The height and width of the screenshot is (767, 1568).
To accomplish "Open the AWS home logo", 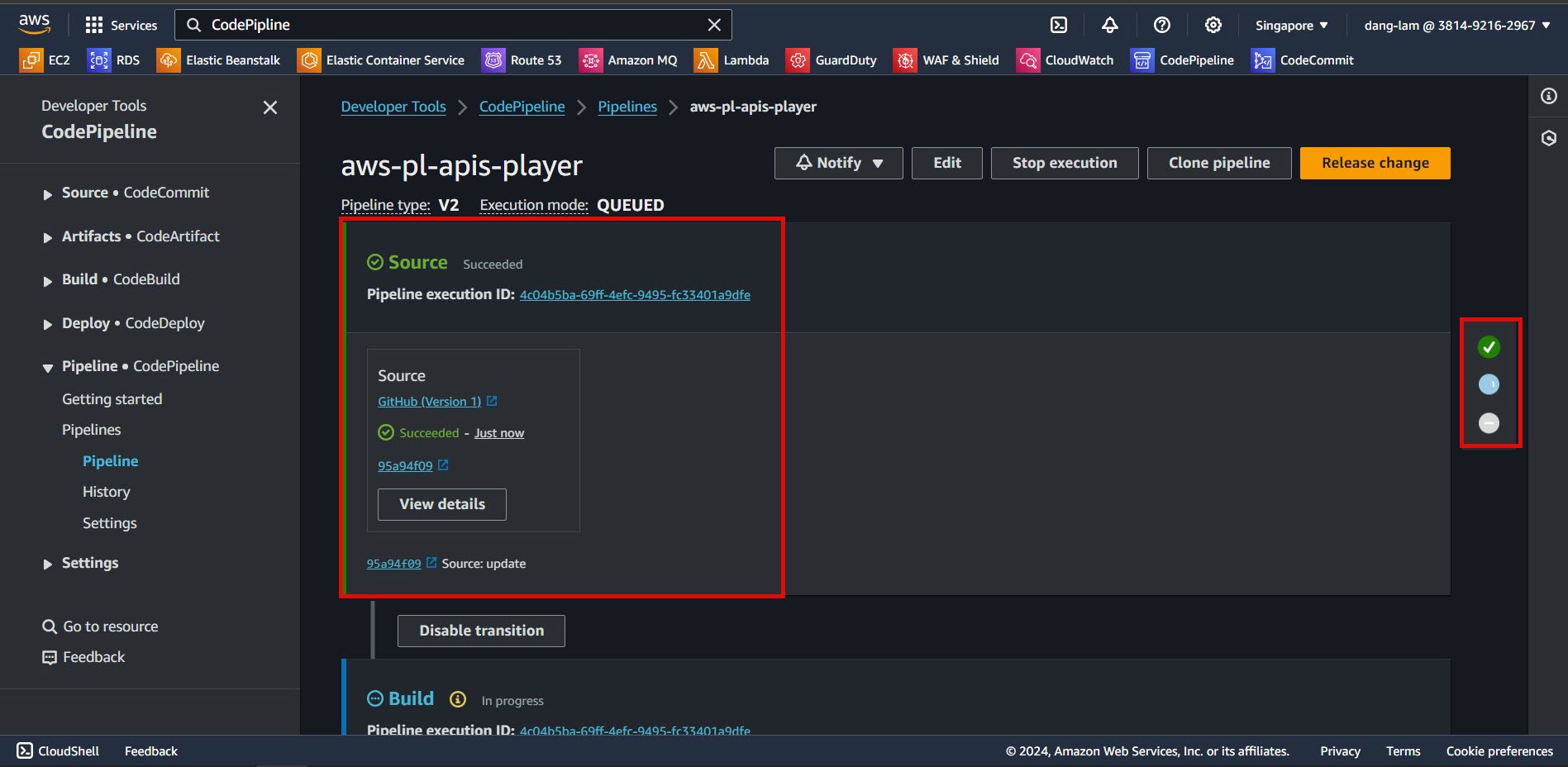I will coord(34,25).
